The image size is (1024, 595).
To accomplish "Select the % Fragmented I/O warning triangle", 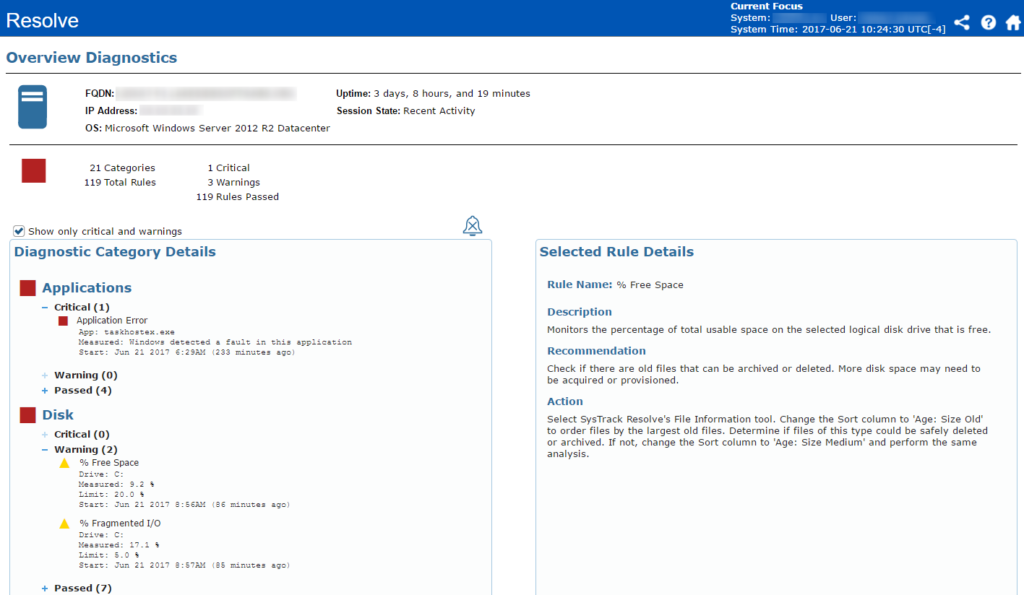I will 65,523.
